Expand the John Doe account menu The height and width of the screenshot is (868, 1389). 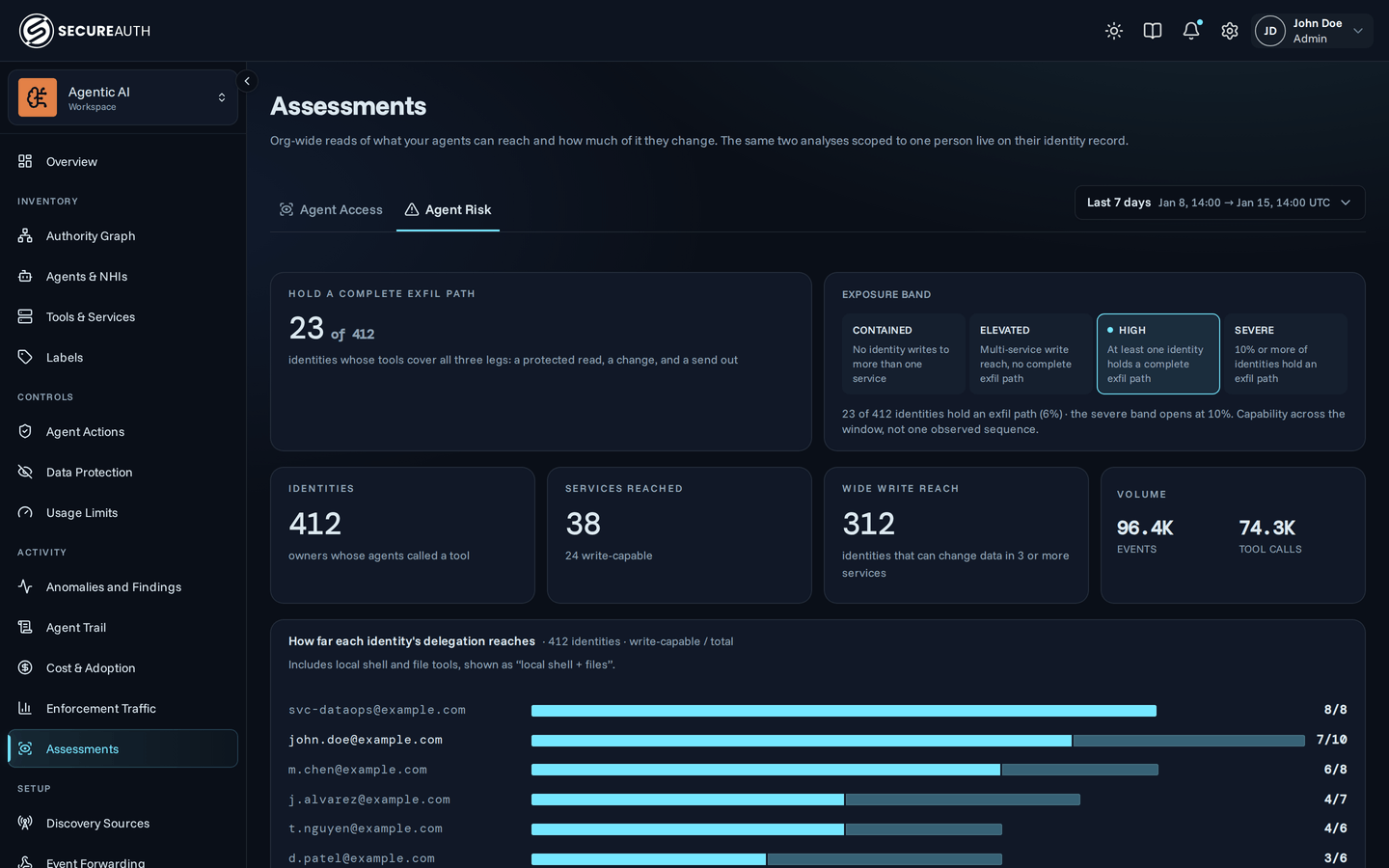[x=1313, y=31]
